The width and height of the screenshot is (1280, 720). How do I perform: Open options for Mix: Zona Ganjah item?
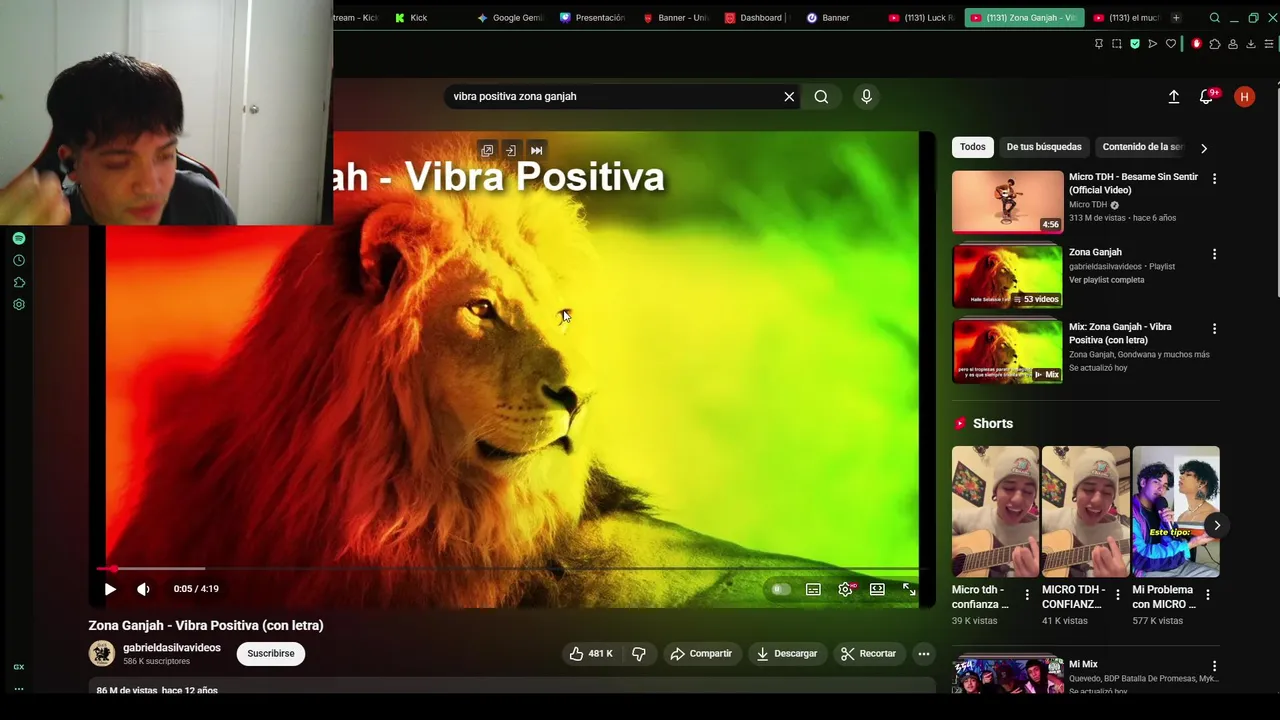tap(1214, 329)
